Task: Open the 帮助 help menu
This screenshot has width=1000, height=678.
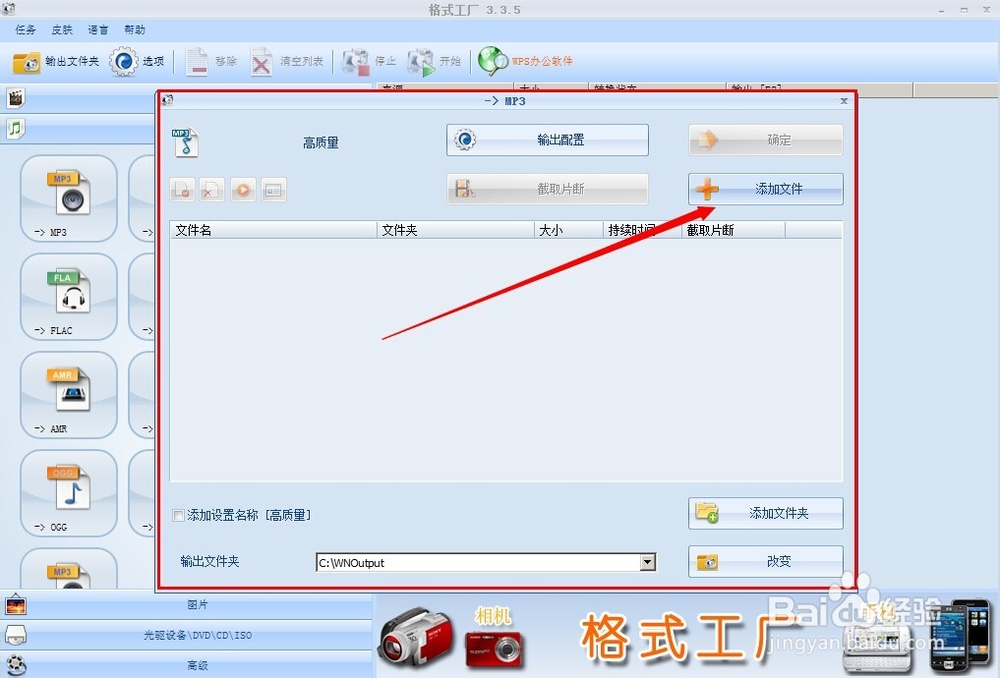Action: [x=134, y=29]
